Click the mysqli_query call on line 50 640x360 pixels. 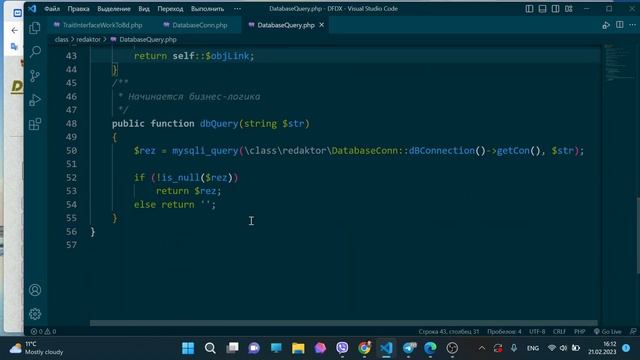click(205, 151)
